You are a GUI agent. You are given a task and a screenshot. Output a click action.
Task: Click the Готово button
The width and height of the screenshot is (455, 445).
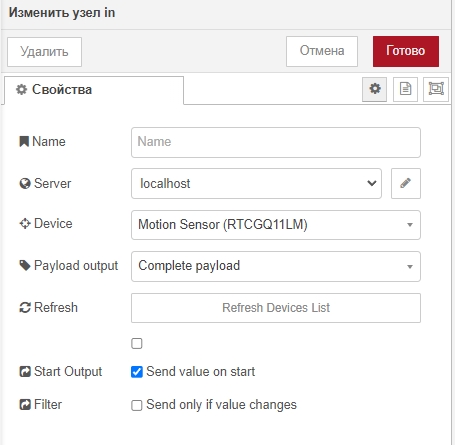pyautogui.click(x=406, y=51)
